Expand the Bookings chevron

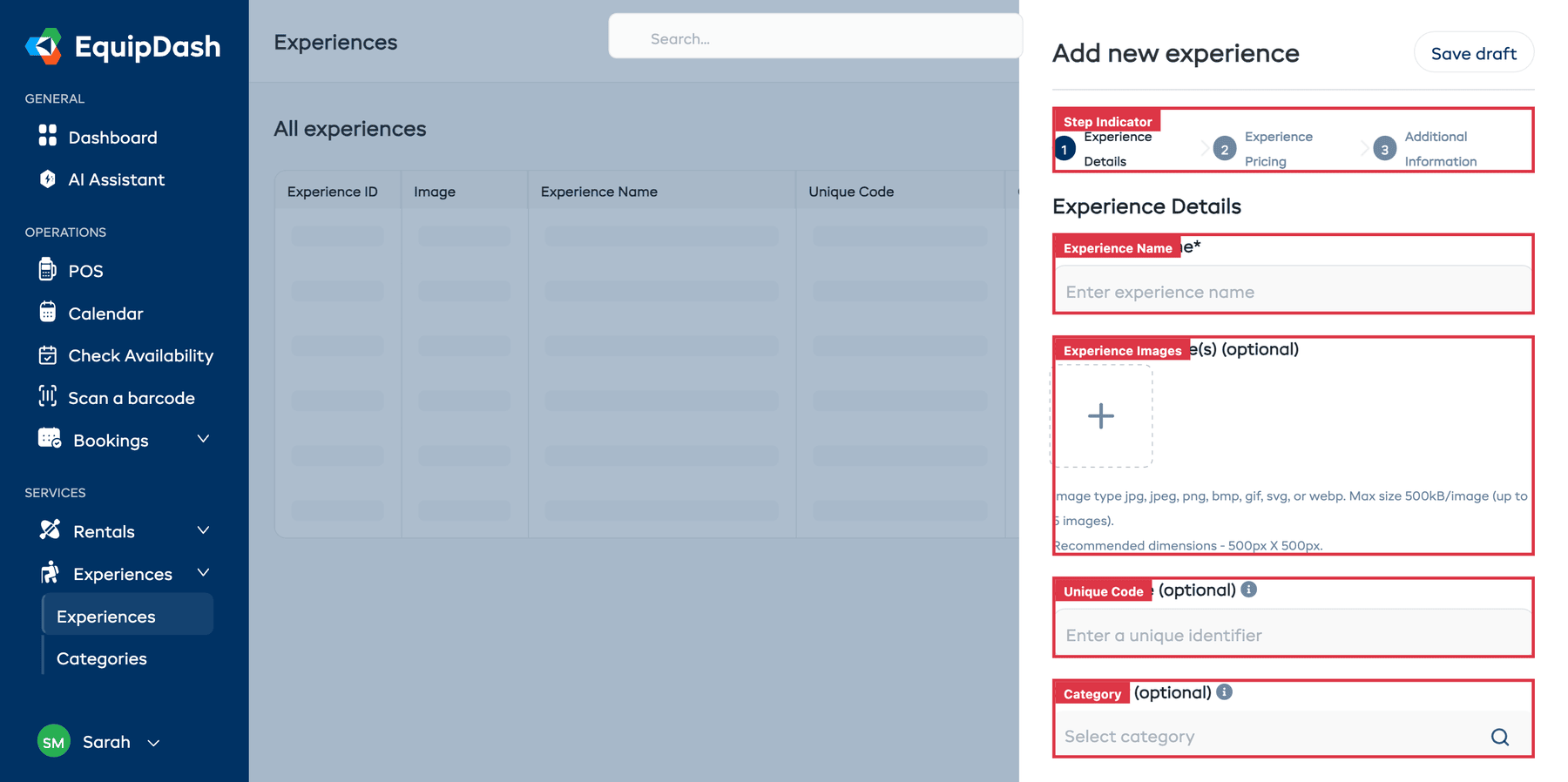[203, 439]
